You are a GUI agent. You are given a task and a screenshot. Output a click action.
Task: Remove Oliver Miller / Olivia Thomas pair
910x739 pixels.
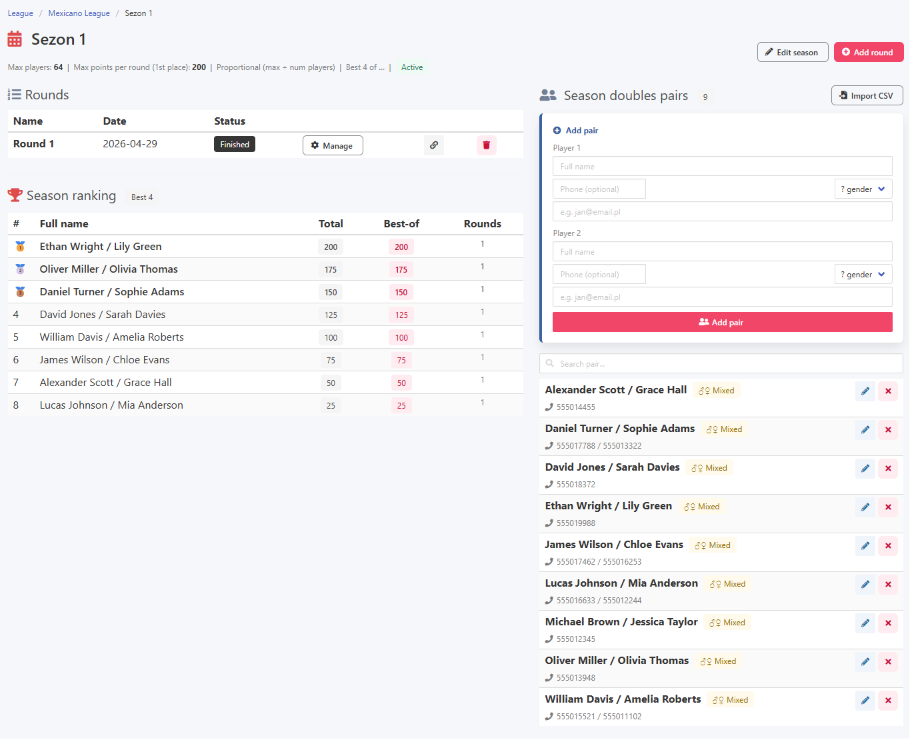click(888, 662)
